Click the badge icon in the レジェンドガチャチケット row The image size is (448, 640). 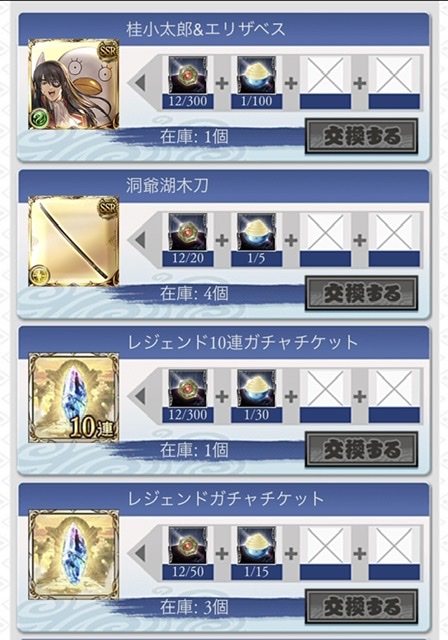coord(188,546)
